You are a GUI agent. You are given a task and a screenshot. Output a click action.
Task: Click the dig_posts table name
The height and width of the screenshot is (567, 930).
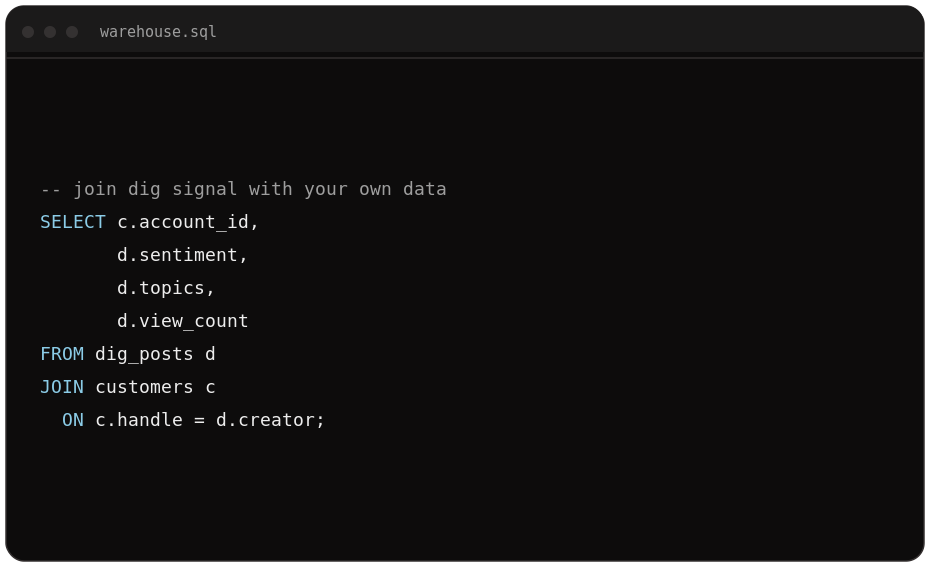144,355
